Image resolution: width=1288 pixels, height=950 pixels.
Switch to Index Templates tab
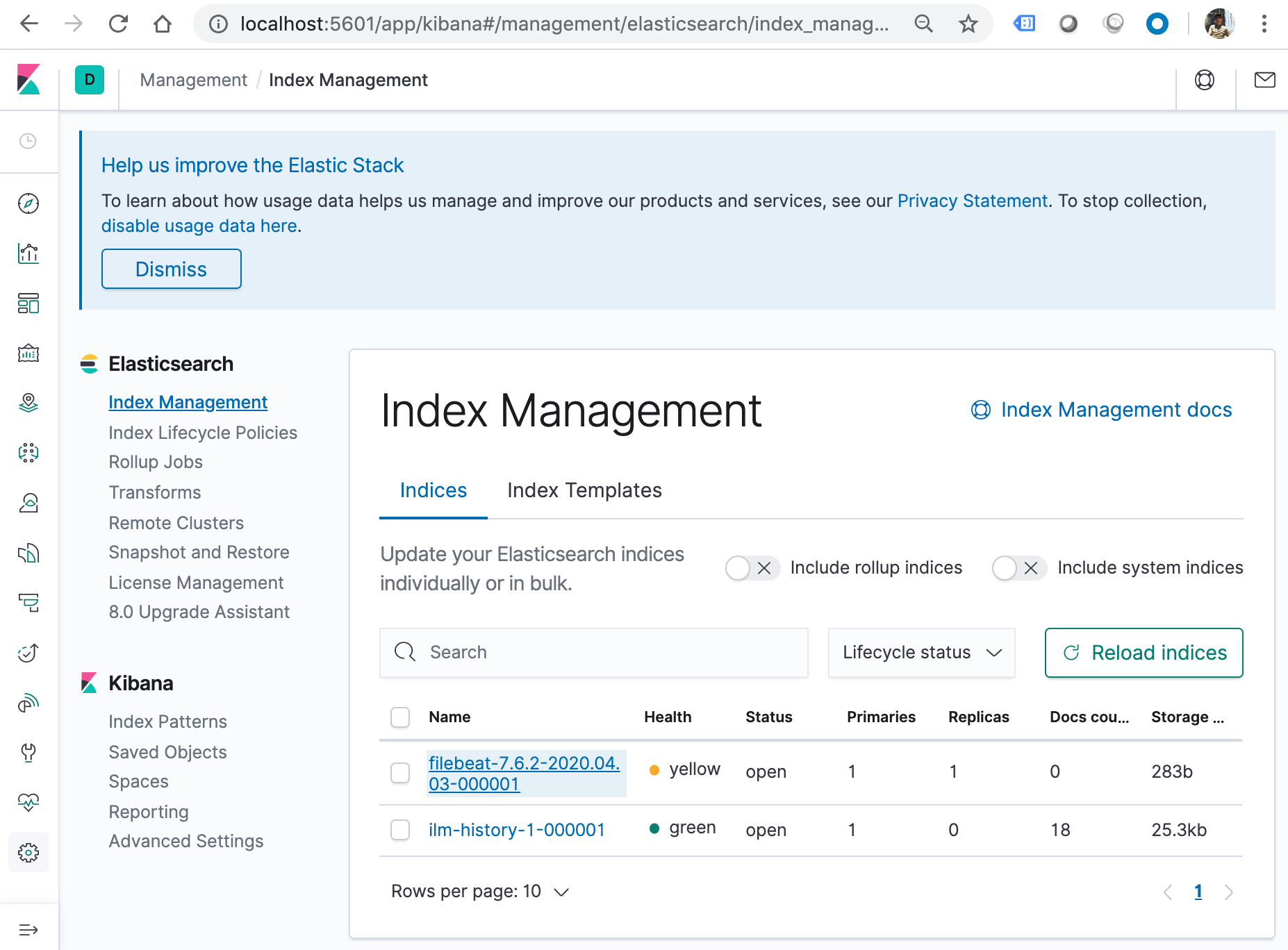coord(584,491)
